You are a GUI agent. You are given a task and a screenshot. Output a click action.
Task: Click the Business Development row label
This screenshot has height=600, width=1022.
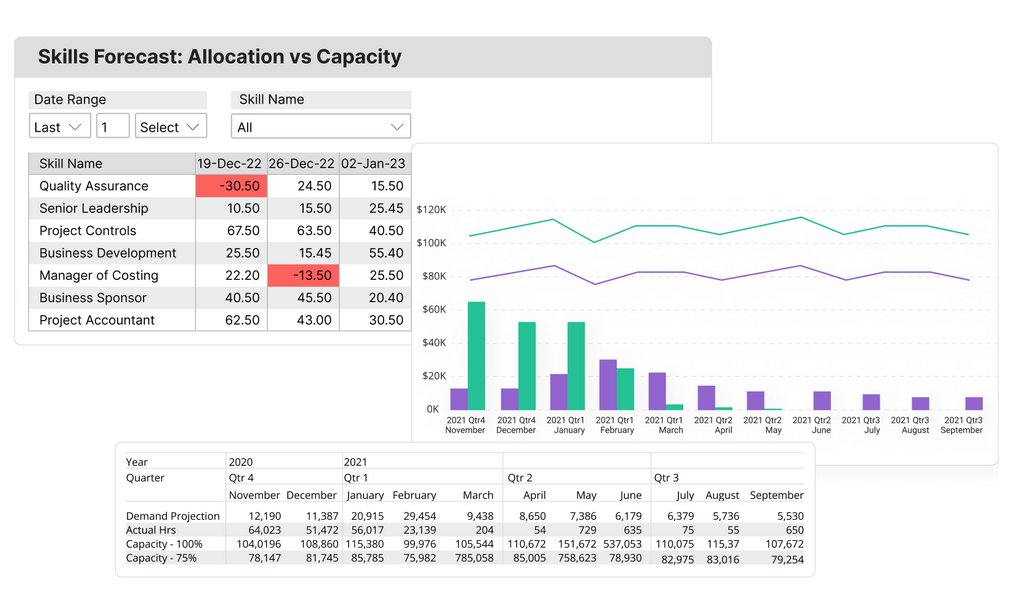click(x=108, y=253)
